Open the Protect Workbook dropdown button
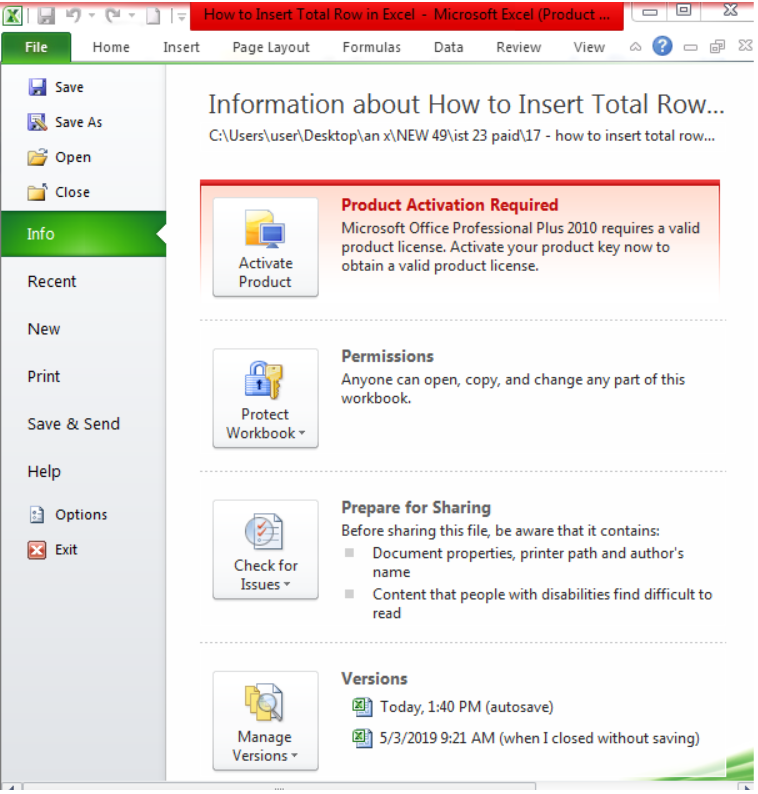The image size is (758, 794). (265, 399)
